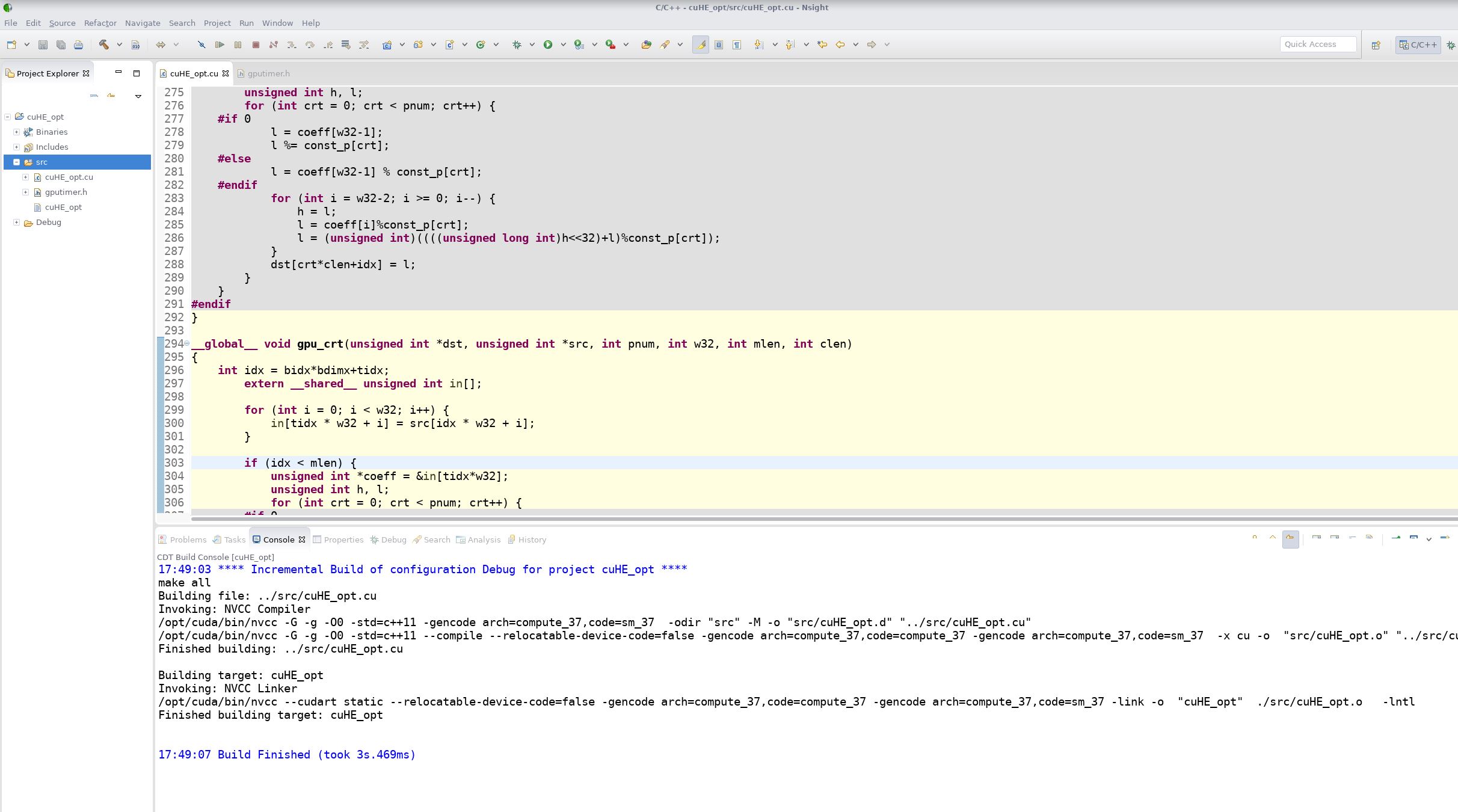Click the Run menu in the menu bar
This screenshot has height=812, width=1458.
(x=247, y=23)
